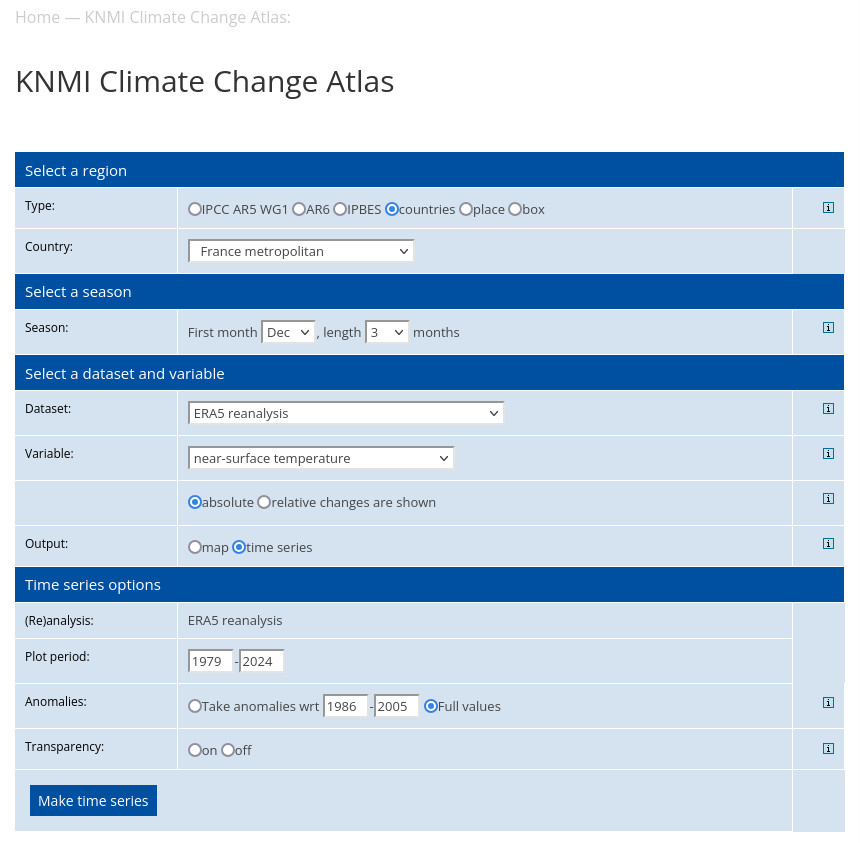Select the box region type

(515, 210)
